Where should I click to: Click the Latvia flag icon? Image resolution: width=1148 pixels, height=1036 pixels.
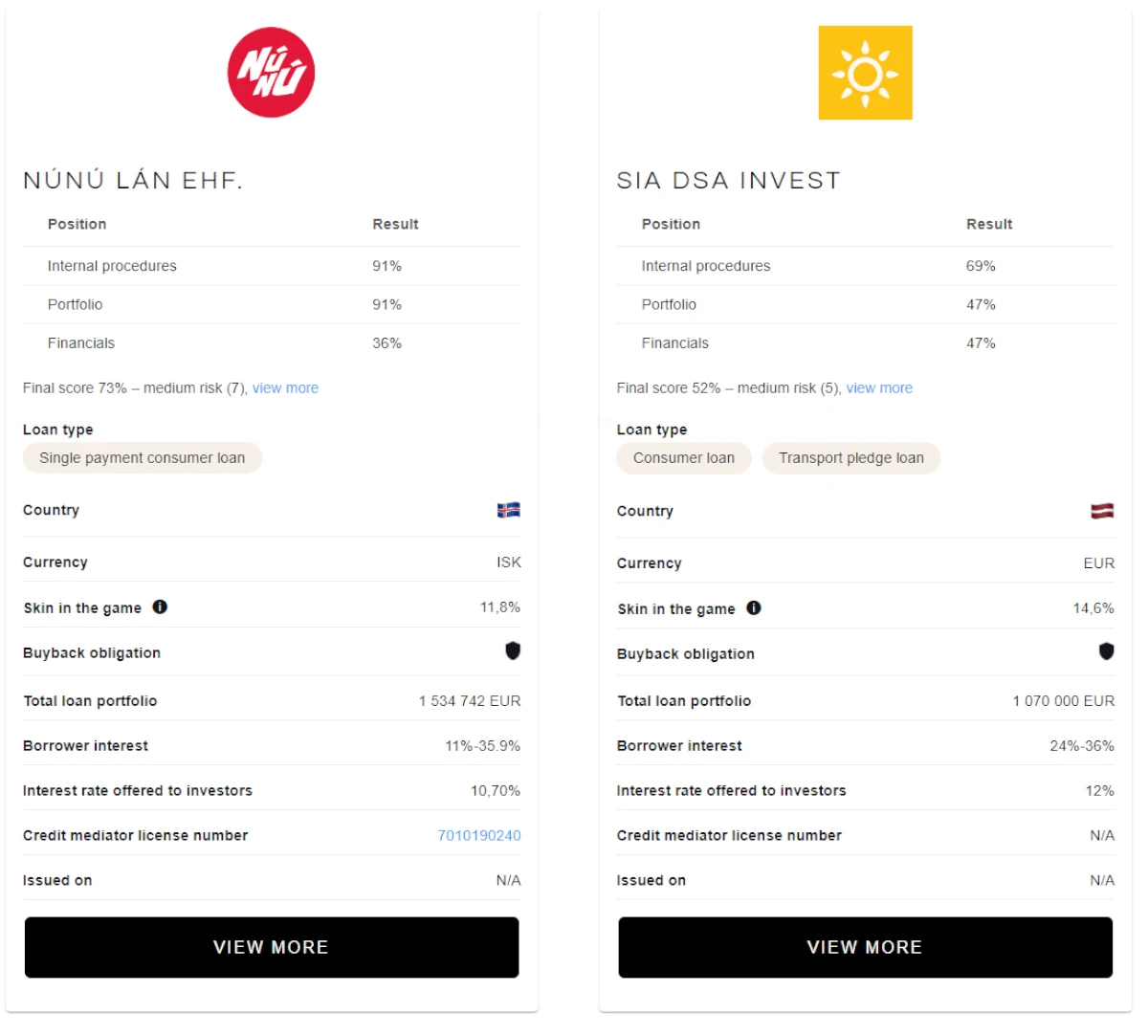point(1102,511)
